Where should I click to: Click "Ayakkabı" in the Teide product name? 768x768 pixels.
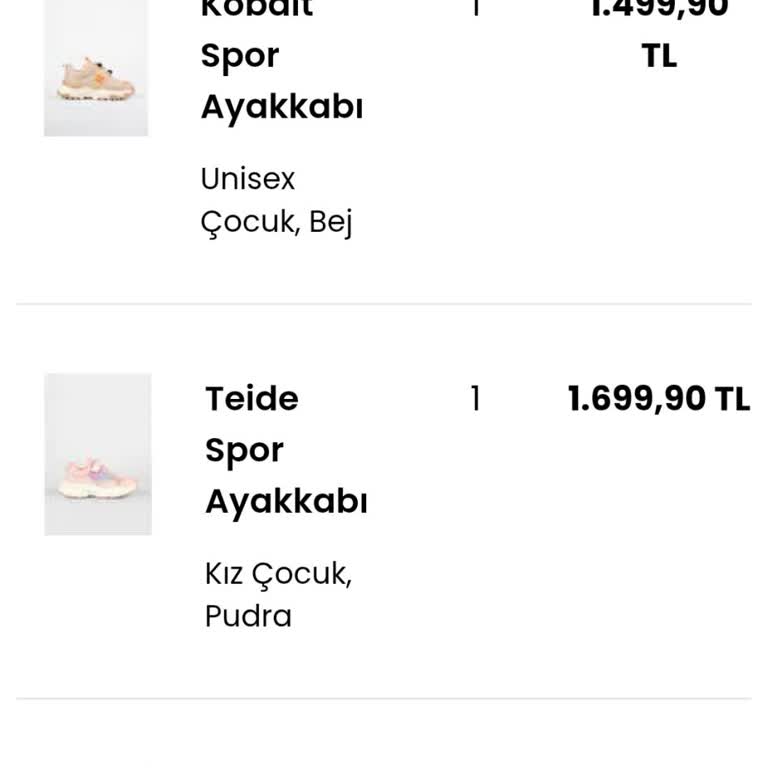[x=286, y=501]
